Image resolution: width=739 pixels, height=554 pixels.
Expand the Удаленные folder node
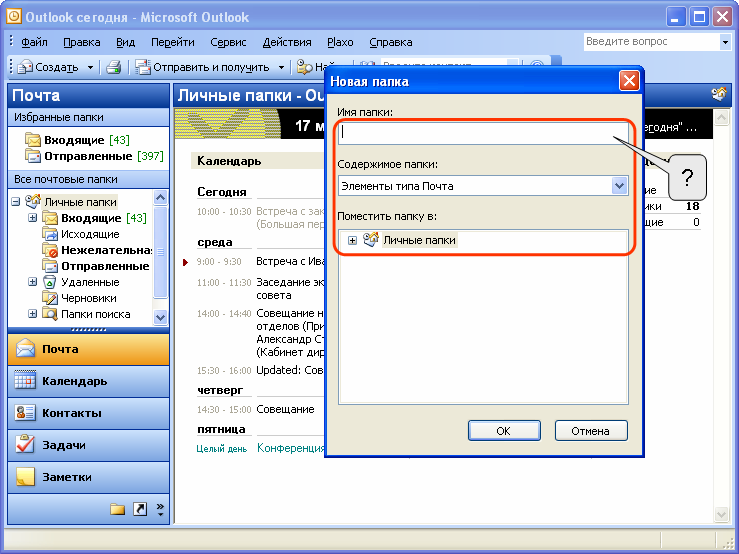pos(32,282)
